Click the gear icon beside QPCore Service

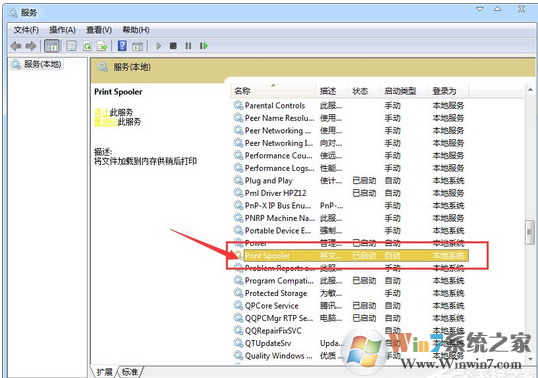pyautogui.click(x=238, y=305)
